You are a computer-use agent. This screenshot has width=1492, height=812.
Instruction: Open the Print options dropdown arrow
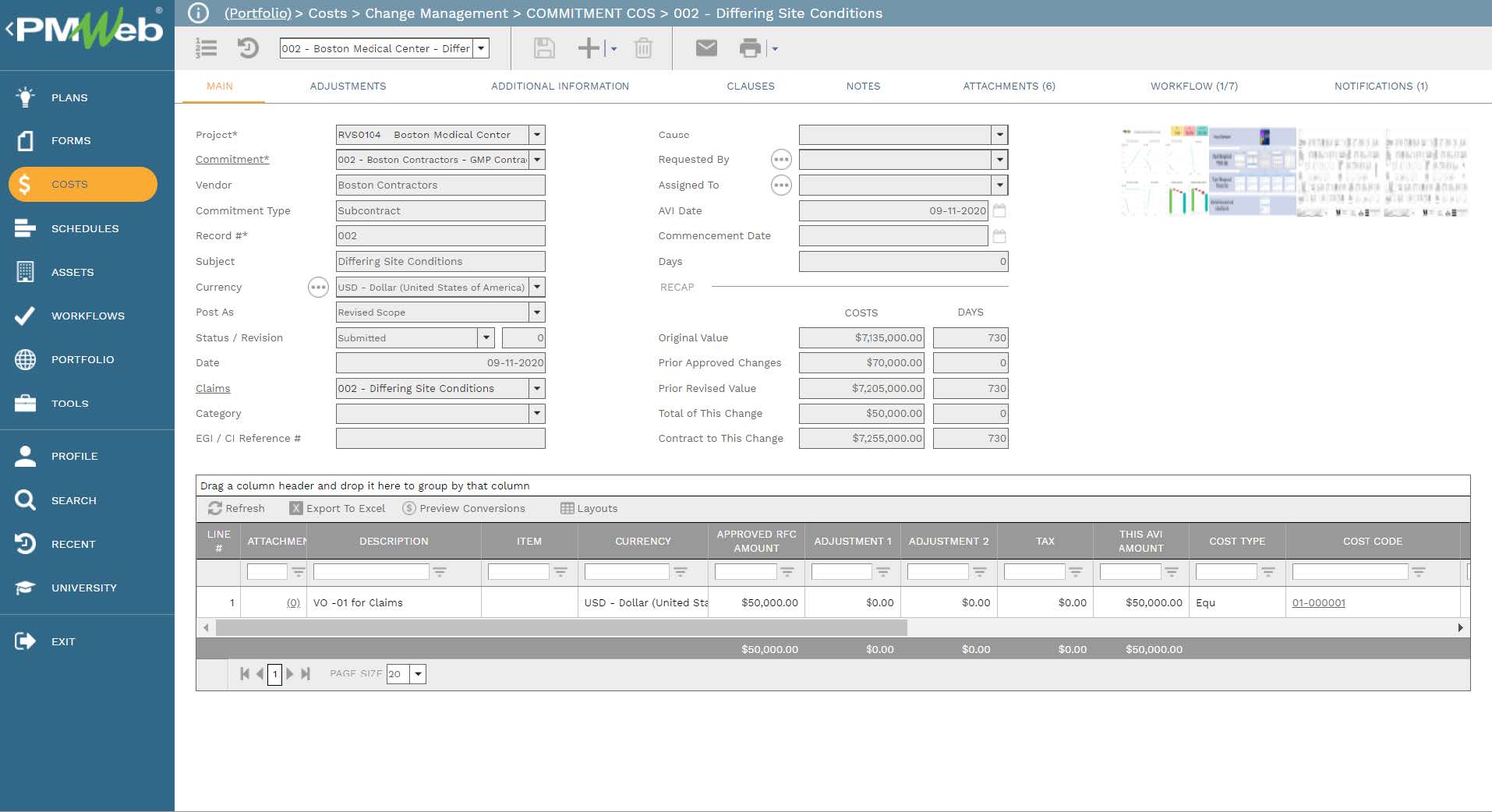point(774,48)
